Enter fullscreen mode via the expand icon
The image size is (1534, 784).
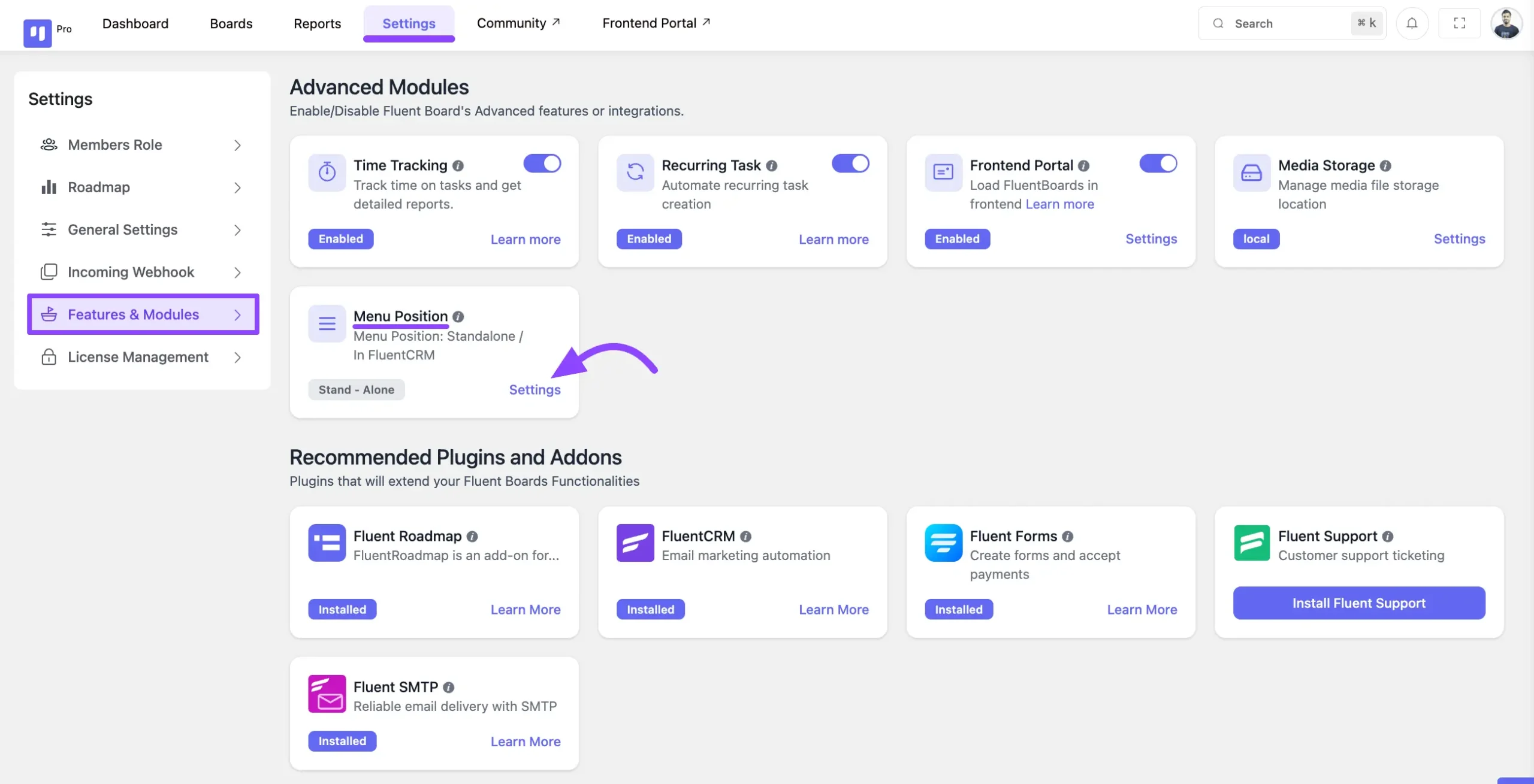point(1460,23)
